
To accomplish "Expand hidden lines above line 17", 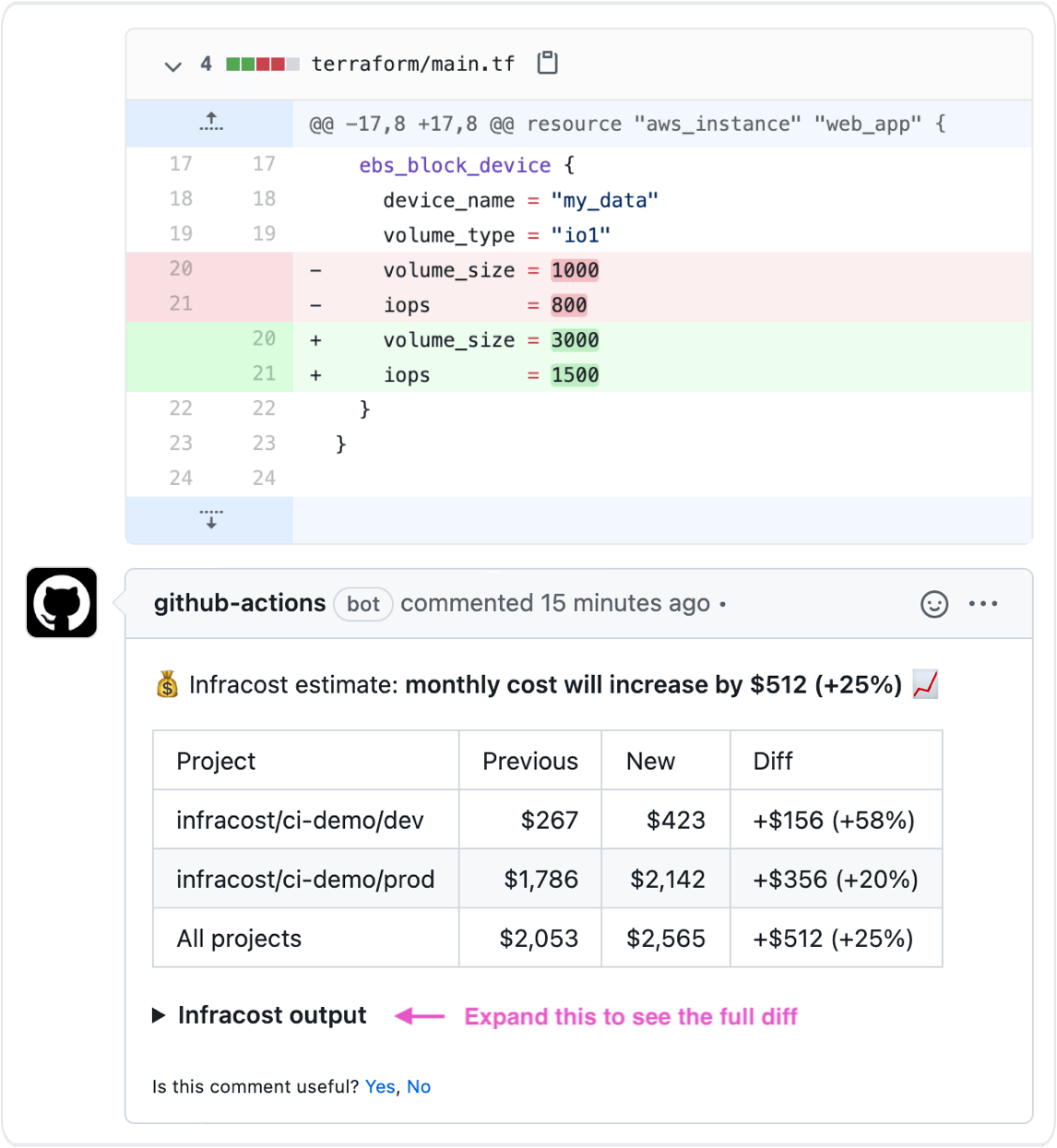I will [210, 123].
